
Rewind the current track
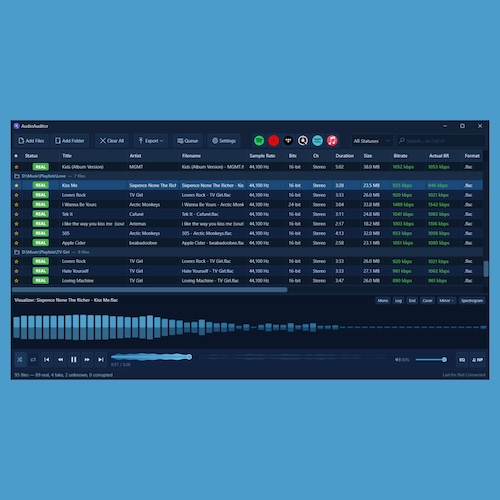[x=60, y=360]
